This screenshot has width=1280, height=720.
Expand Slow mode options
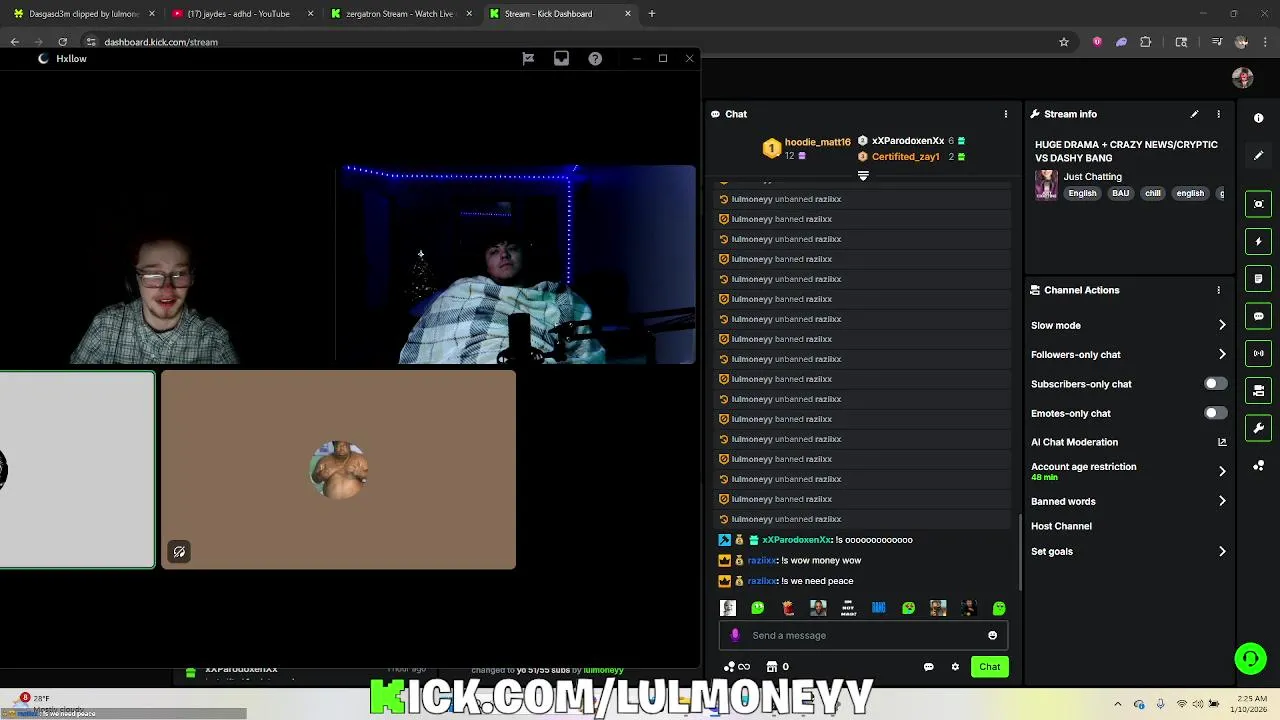pyautogui.click(x=1222, y=325)
